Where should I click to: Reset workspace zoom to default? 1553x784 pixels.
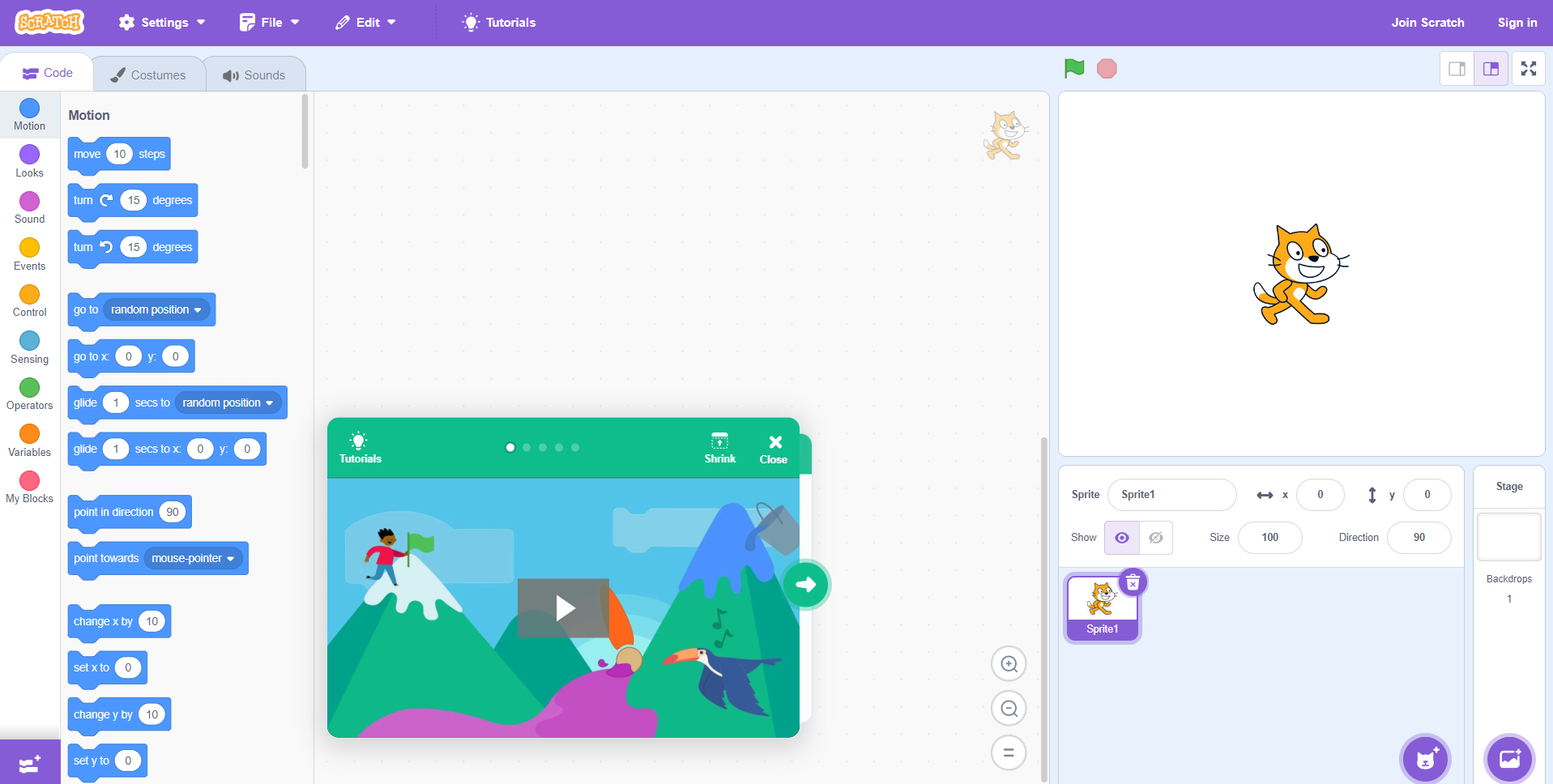pos(1009,752)
